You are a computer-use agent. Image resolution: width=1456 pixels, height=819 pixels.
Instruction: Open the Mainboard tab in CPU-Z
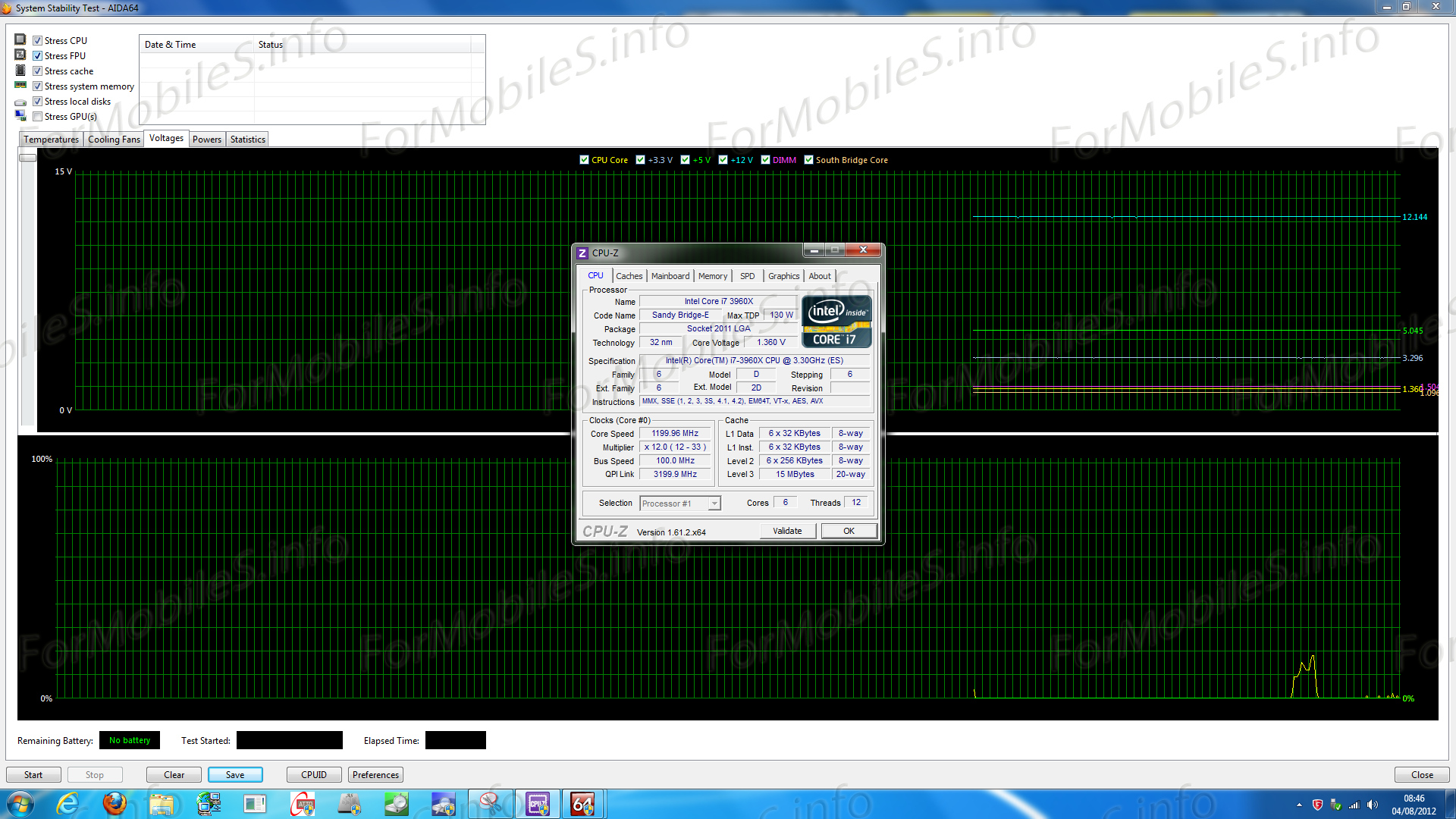(670, 276)
